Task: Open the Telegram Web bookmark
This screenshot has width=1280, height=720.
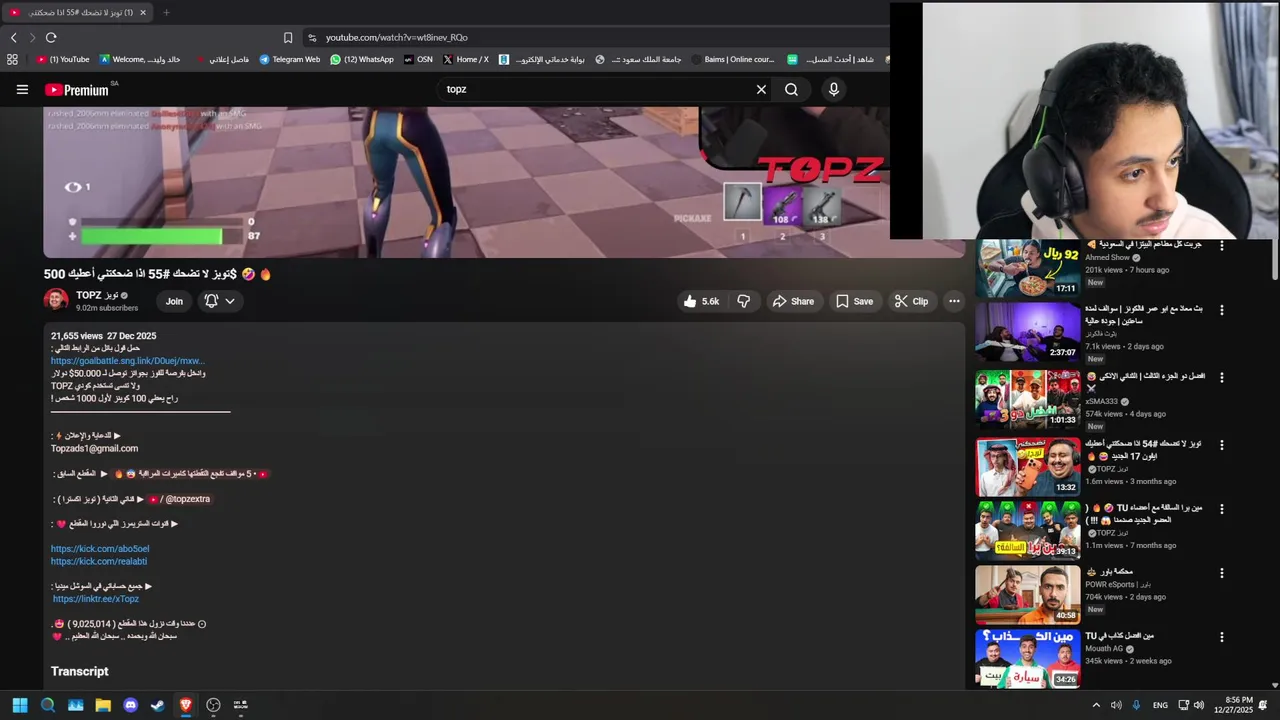Action: [290, 59]
